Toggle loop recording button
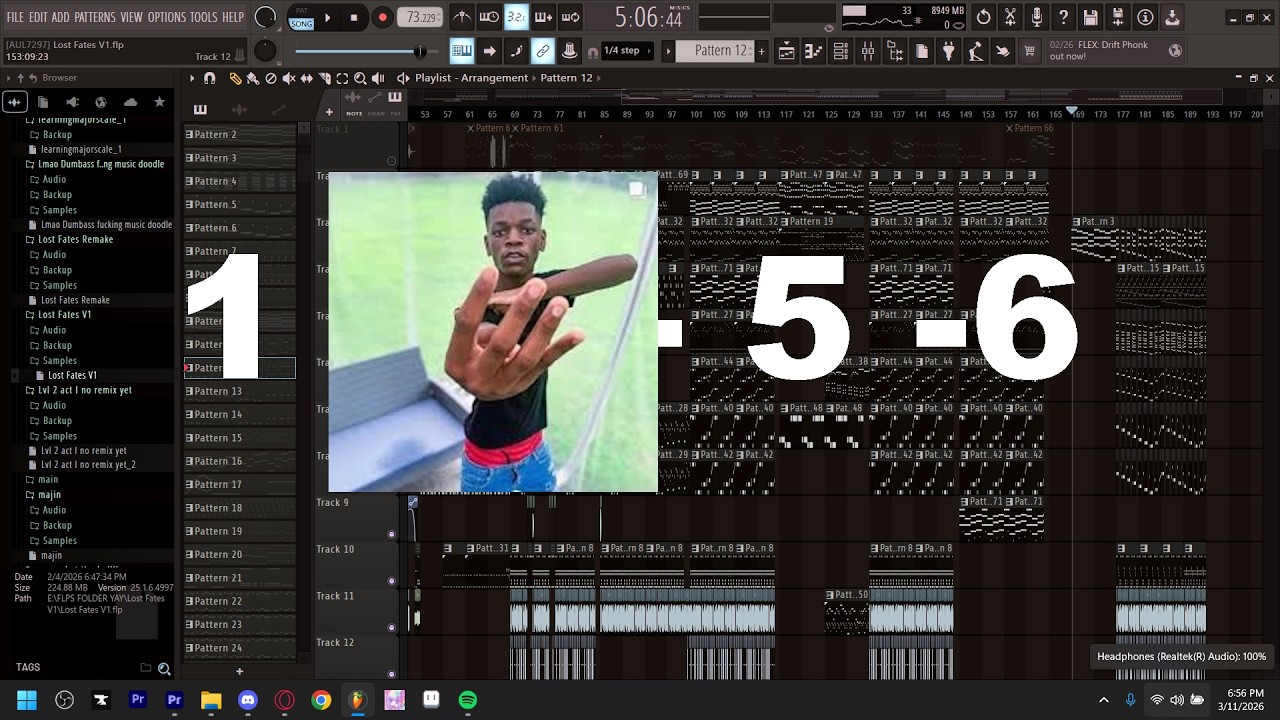The height and width of the screenshot is (720, 1280). 570,17
